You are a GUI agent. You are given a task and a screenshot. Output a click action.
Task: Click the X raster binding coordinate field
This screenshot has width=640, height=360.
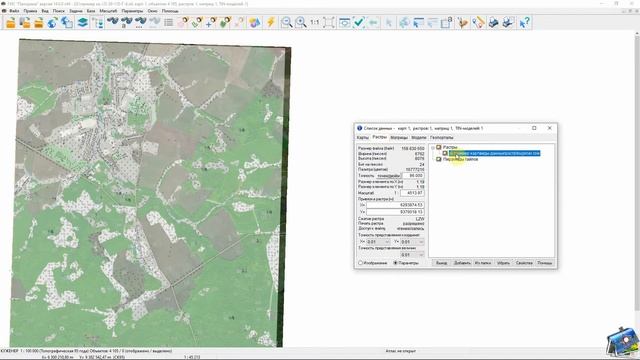pos(395,205)
